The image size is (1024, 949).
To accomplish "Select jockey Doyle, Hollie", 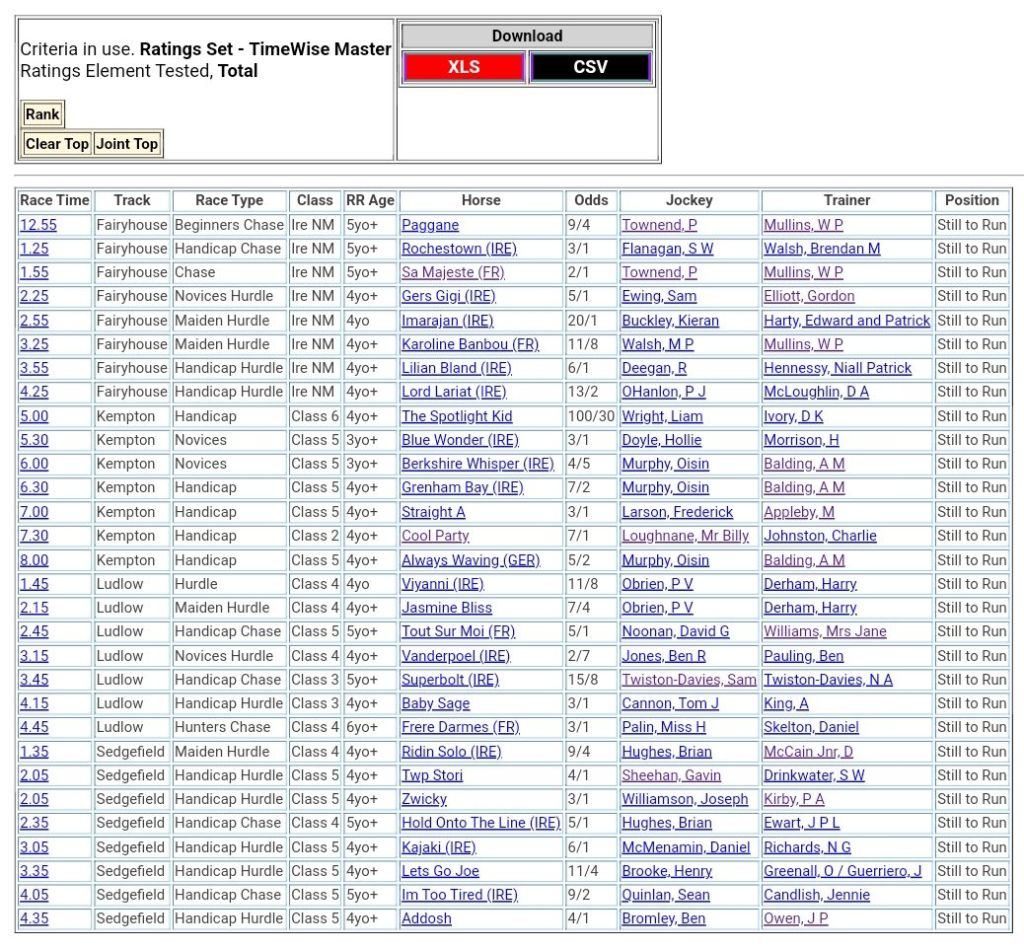I will (x=661, y=440).
